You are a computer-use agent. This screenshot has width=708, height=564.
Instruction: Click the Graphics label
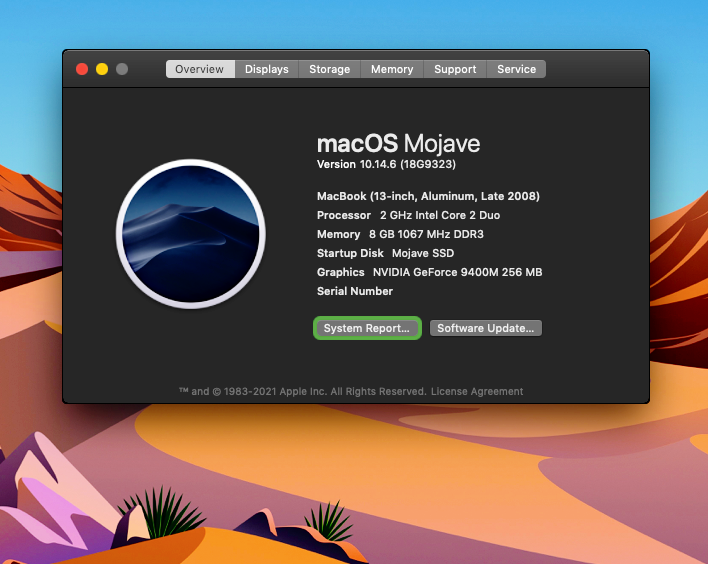340,272
